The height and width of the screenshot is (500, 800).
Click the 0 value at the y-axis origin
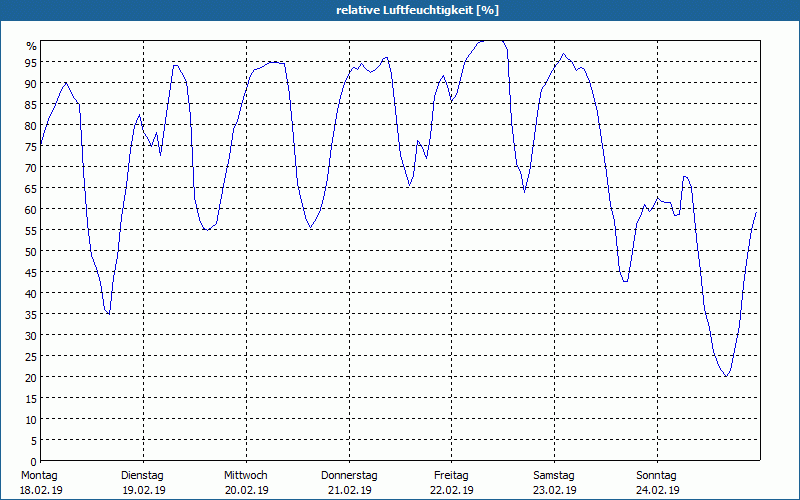pos(34,462)
